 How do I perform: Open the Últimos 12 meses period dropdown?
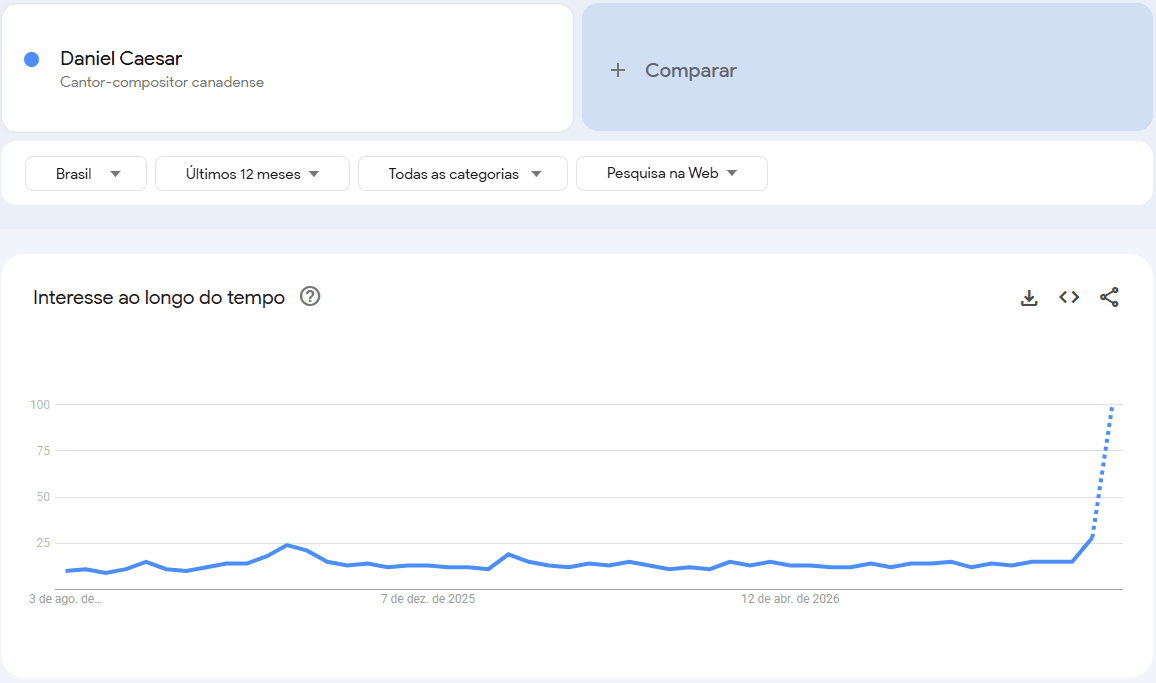click(252, 173)
